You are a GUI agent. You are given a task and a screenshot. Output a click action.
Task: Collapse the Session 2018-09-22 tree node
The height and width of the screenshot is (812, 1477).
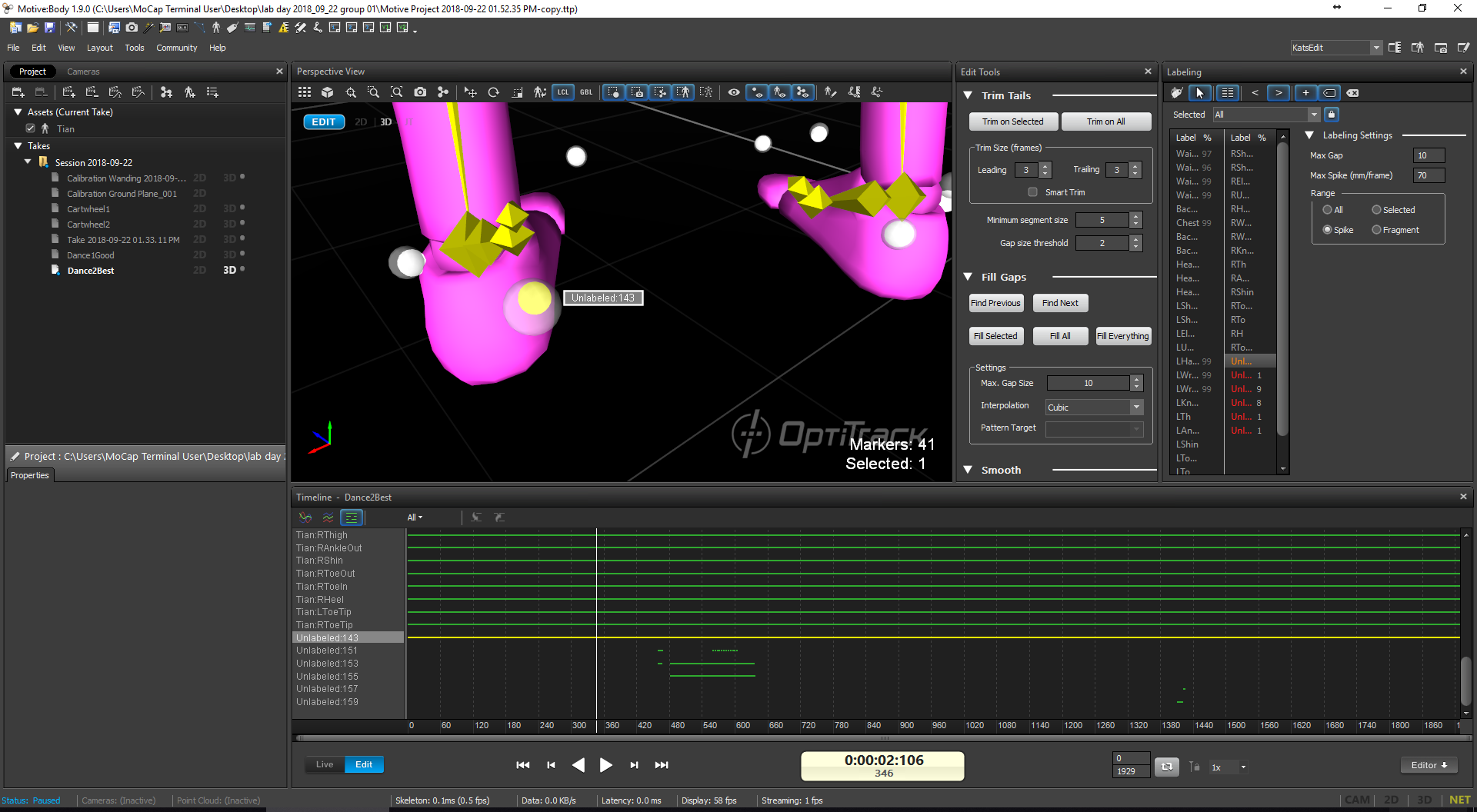tap(28, 162)
